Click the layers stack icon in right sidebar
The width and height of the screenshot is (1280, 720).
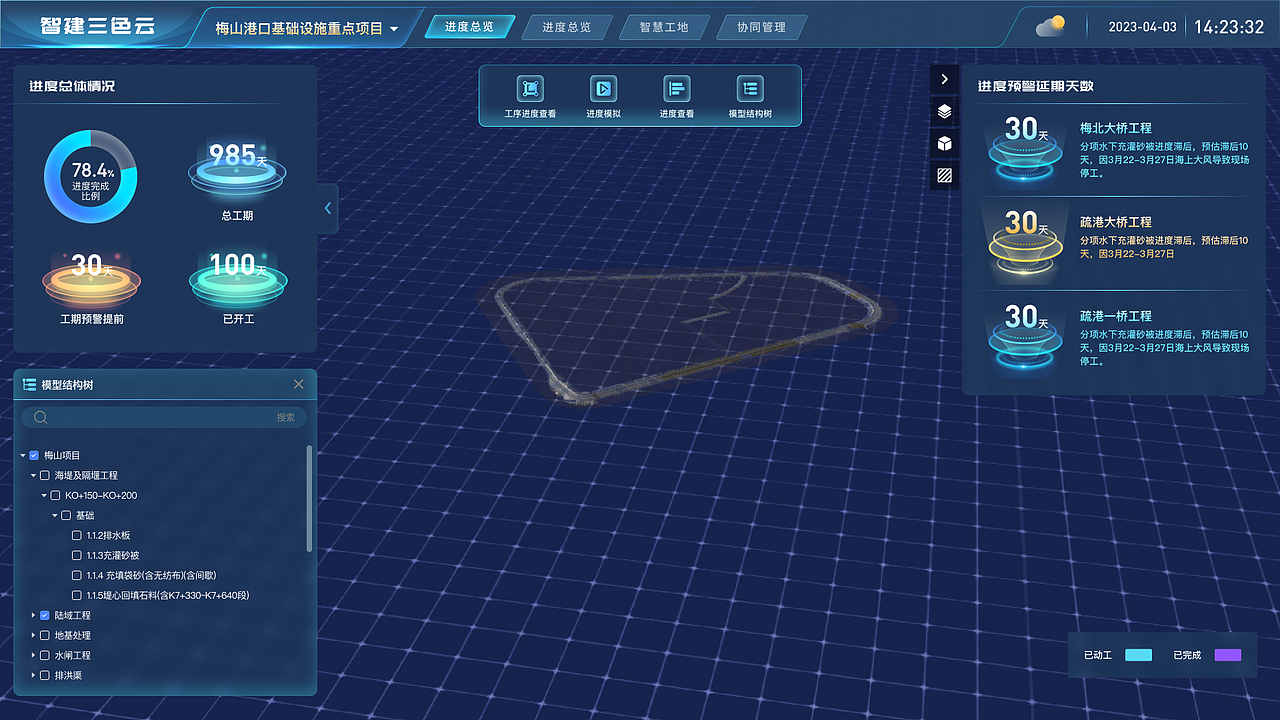tap(944, 112)
